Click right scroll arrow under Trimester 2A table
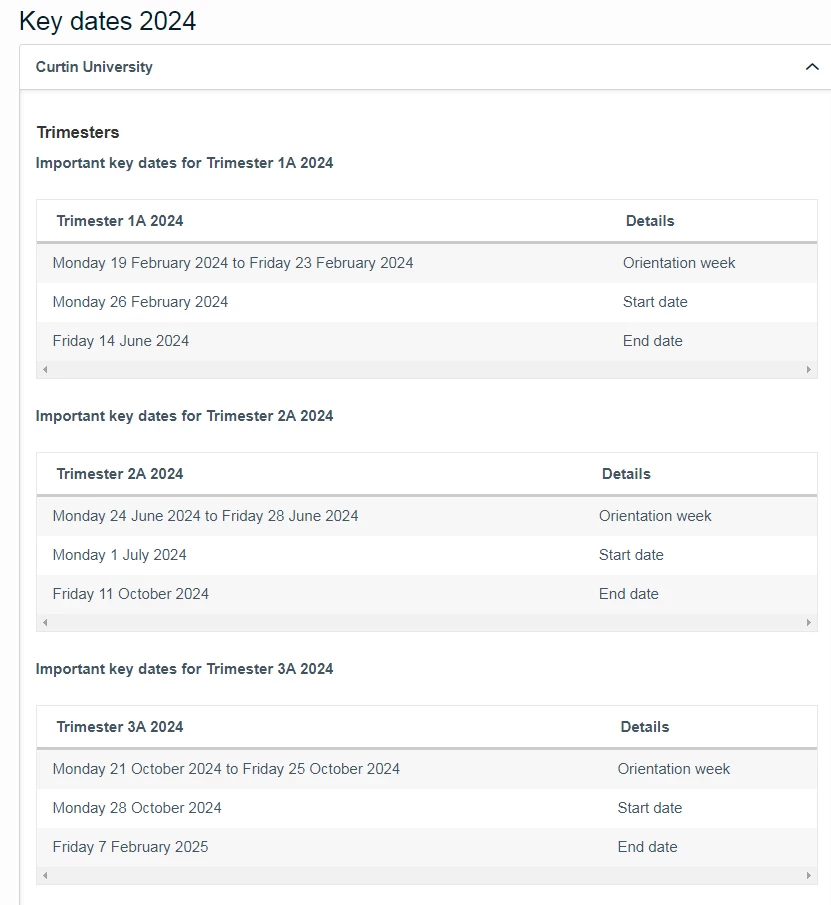 click(x=808, y=622)
